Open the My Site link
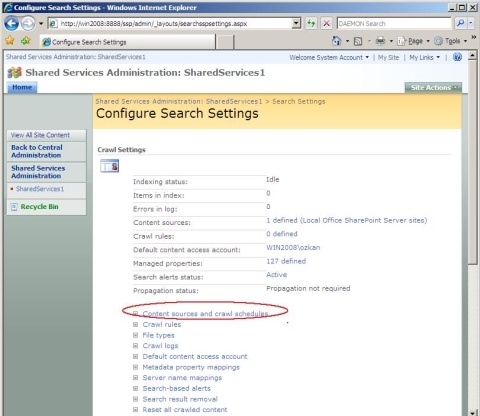 click(x=388, y=57)
